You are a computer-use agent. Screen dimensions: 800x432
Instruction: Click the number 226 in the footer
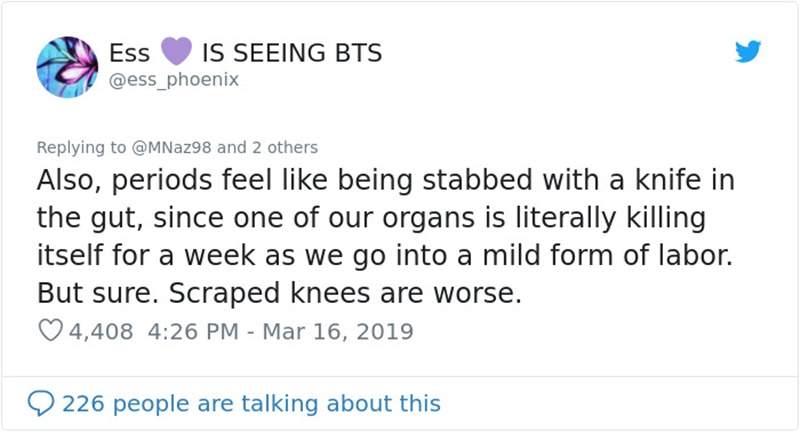coord(82,404)
